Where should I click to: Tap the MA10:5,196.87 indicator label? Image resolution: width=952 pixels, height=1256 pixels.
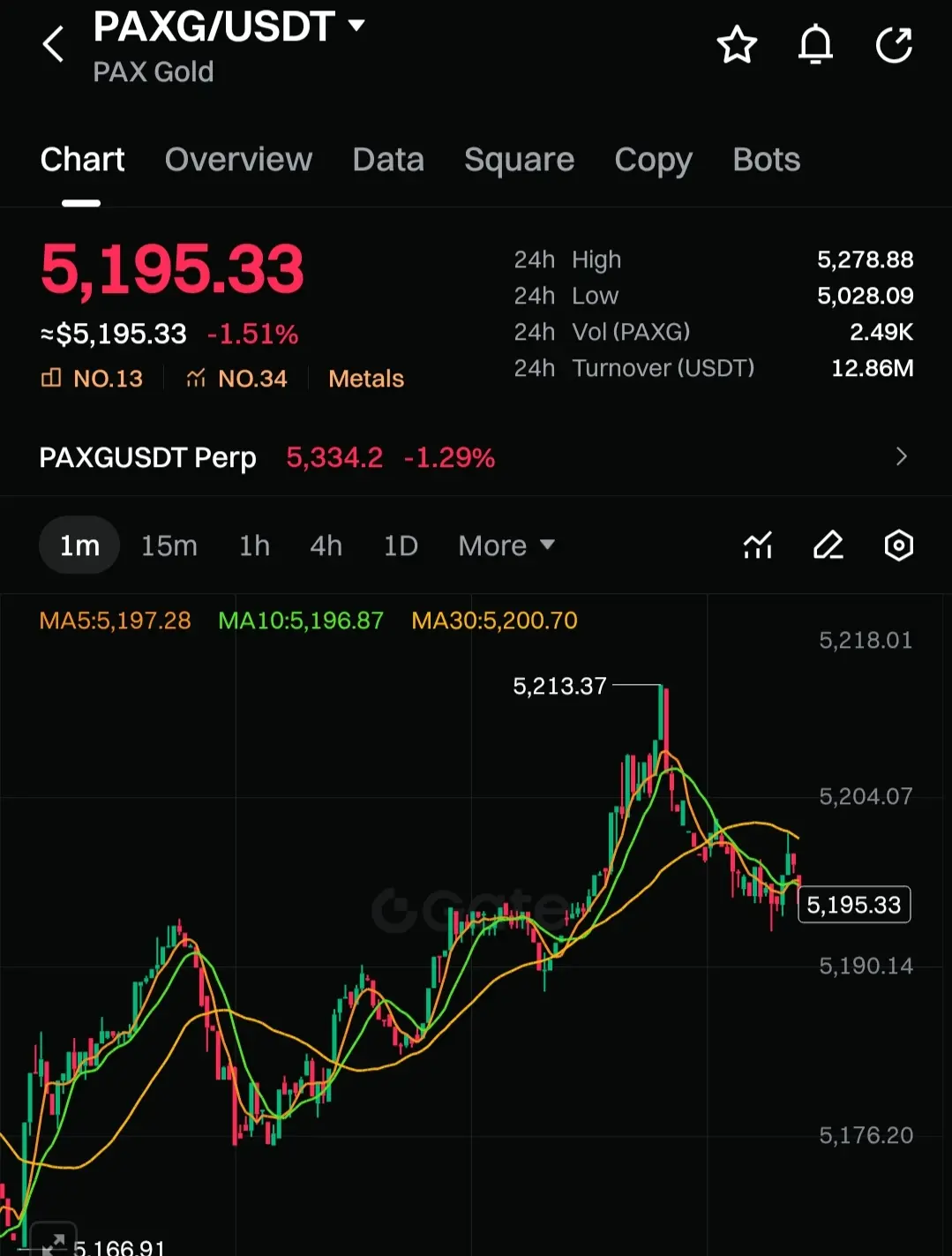point(301,620)
